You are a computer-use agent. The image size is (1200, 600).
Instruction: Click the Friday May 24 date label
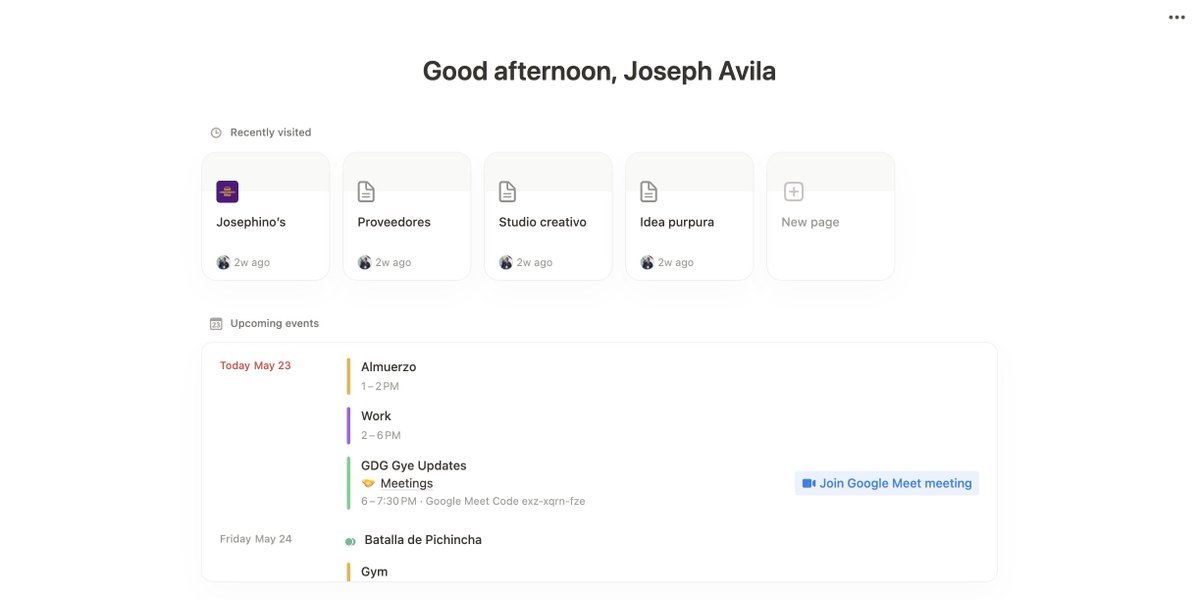(x=256, y=539)
